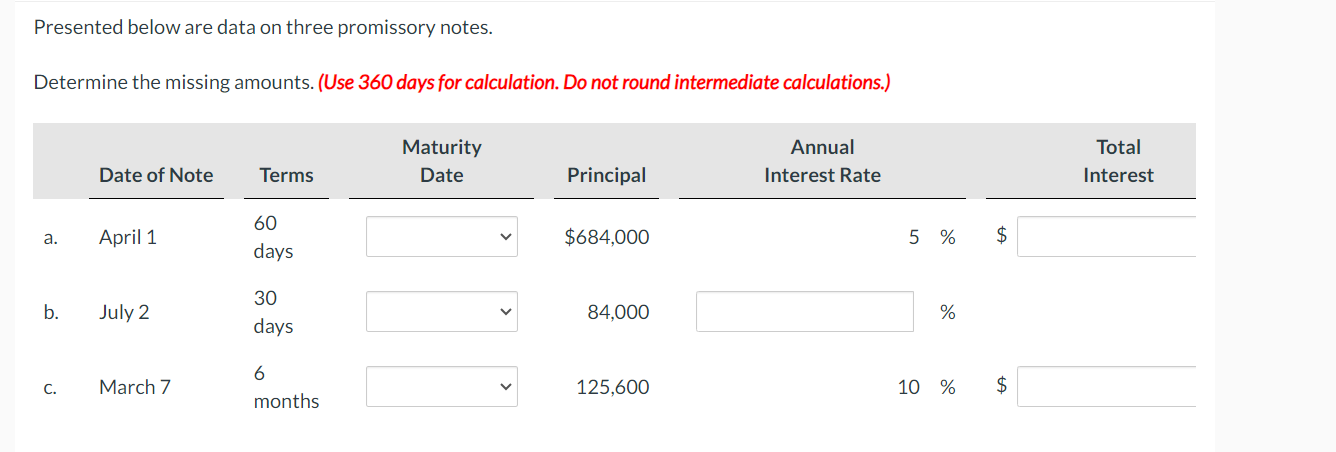Click the Principal column header
This screenshot has height=452, width=1336.
point(606,175)
